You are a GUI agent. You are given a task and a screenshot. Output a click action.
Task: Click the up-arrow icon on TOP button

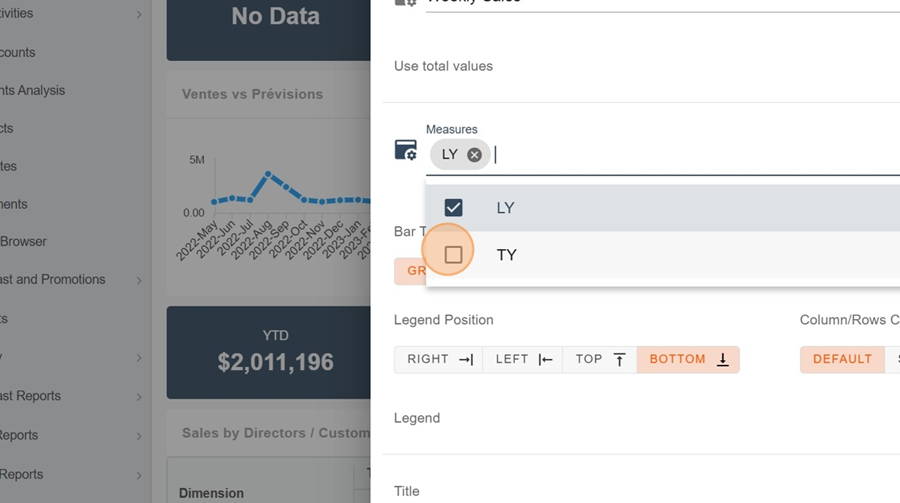click(619, 360)
